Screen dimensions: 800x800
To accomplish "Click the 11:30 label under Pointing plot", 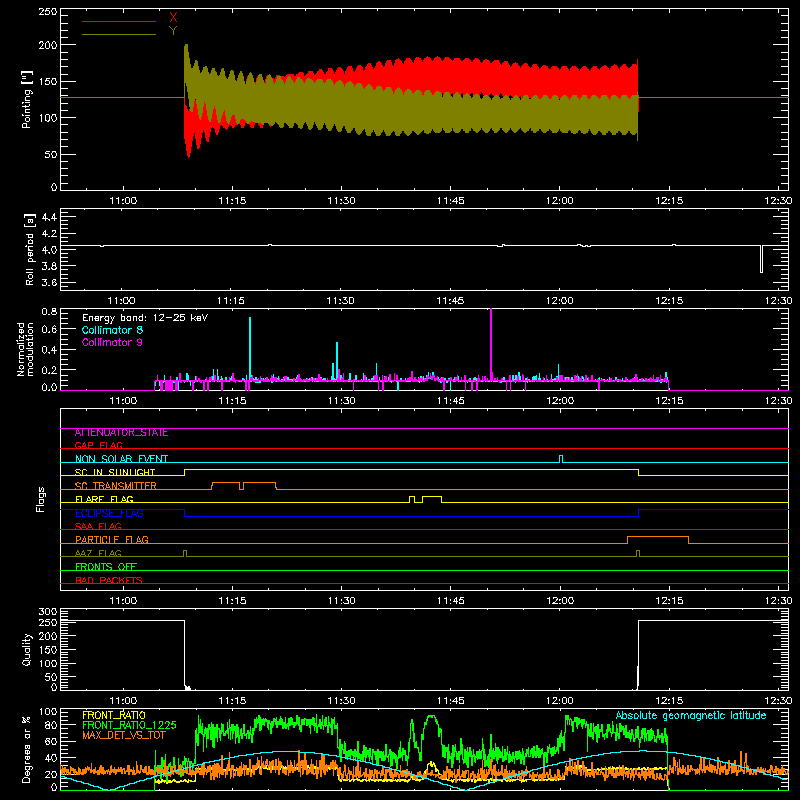I will (341, 201).
